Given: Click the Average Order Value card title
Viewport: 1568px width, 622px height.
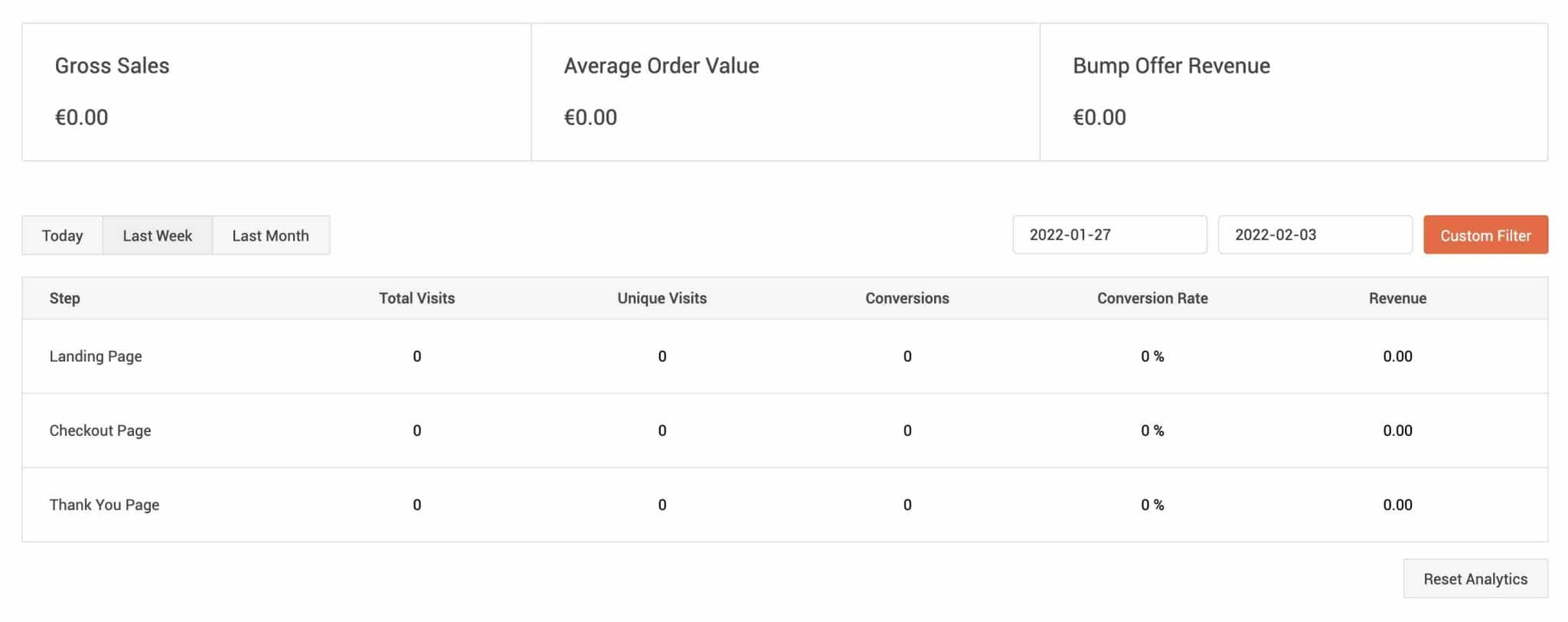Looking at the screenshot, I should tap(661, 66).
